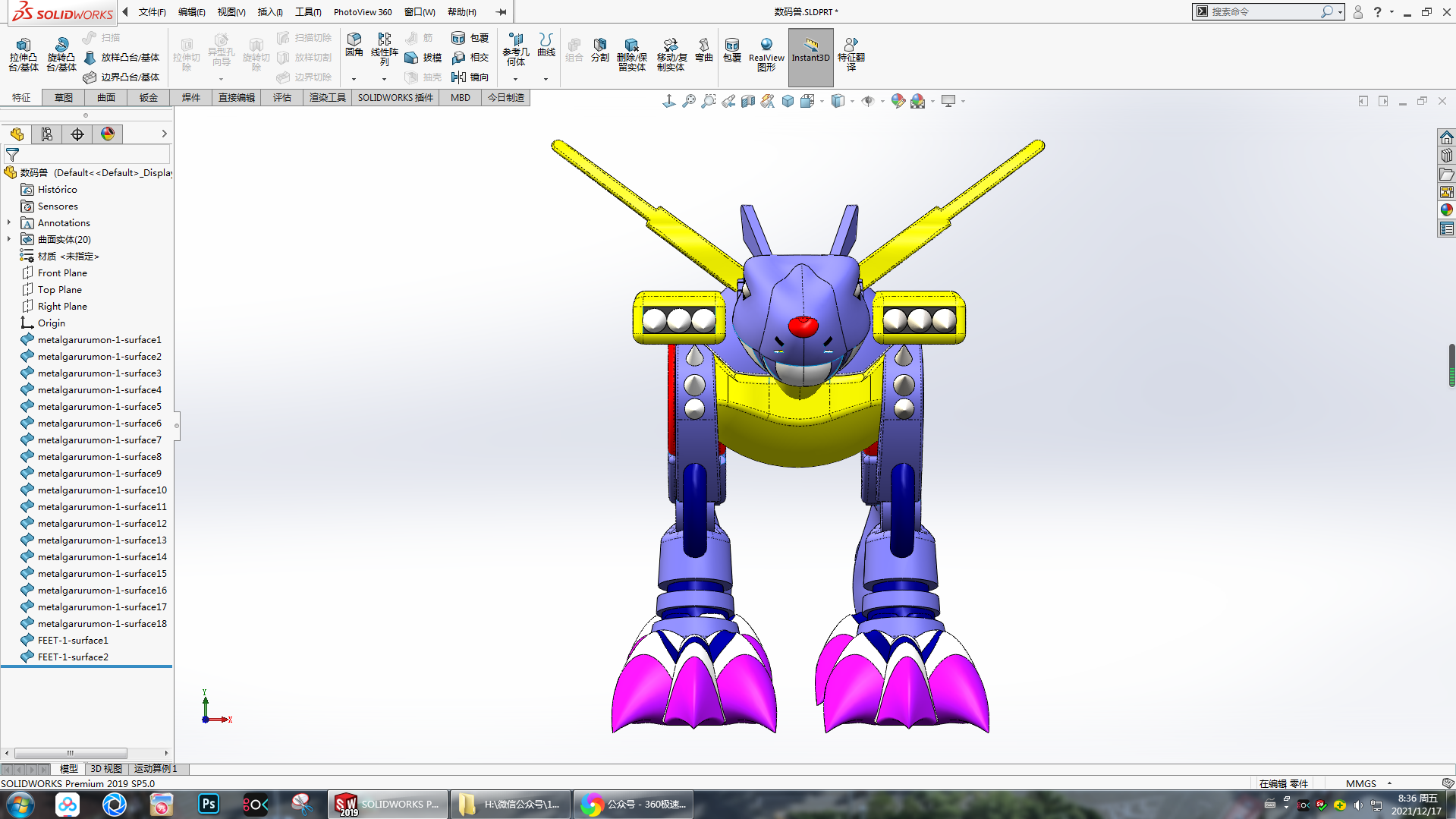This screenshot has width=1456, height=819.
Task: Open Apply Scene dropdown arrow
Action: tap(932, 102)
